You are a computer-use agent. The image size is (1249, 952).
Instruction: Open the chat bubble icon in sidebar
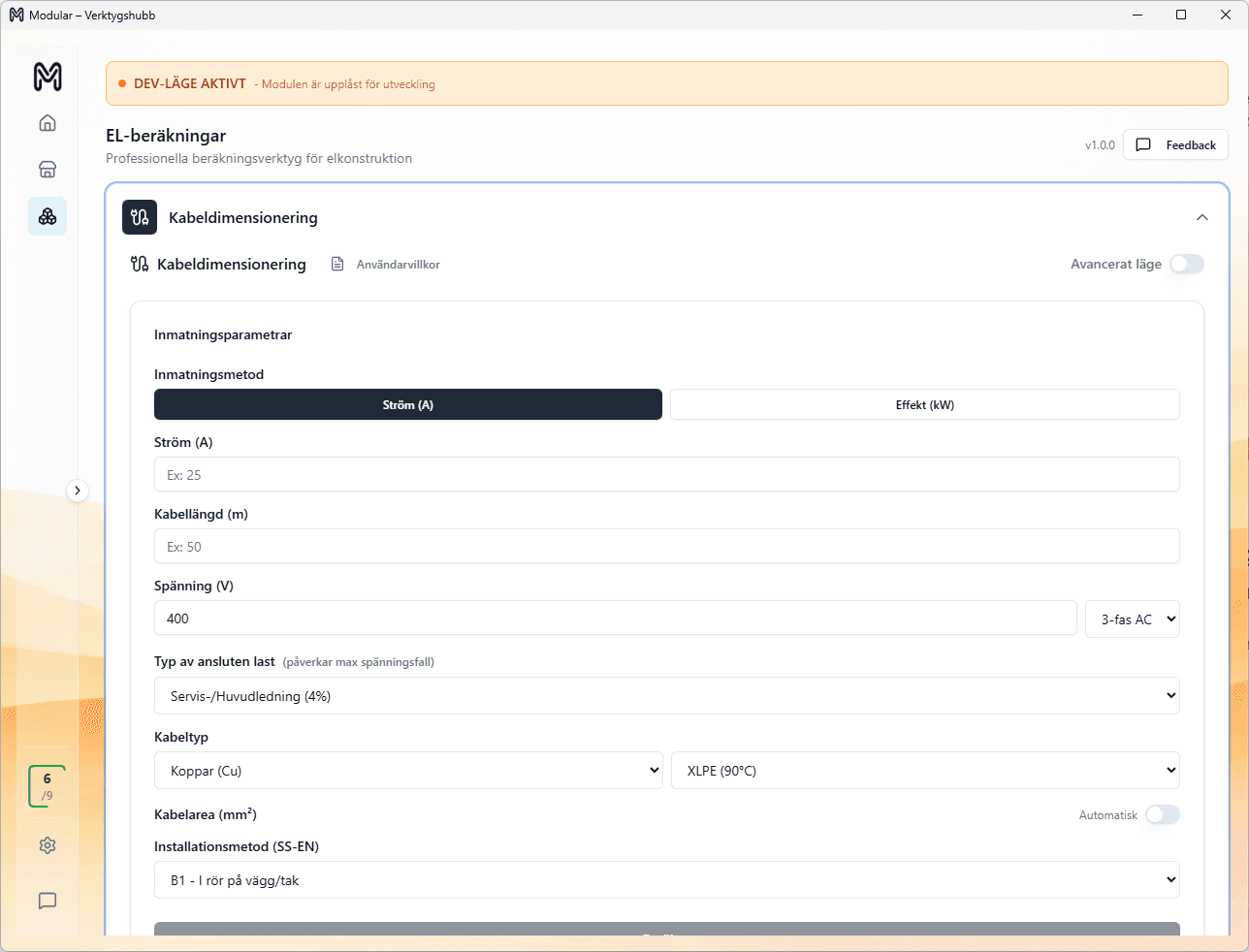tap(48, 901)
